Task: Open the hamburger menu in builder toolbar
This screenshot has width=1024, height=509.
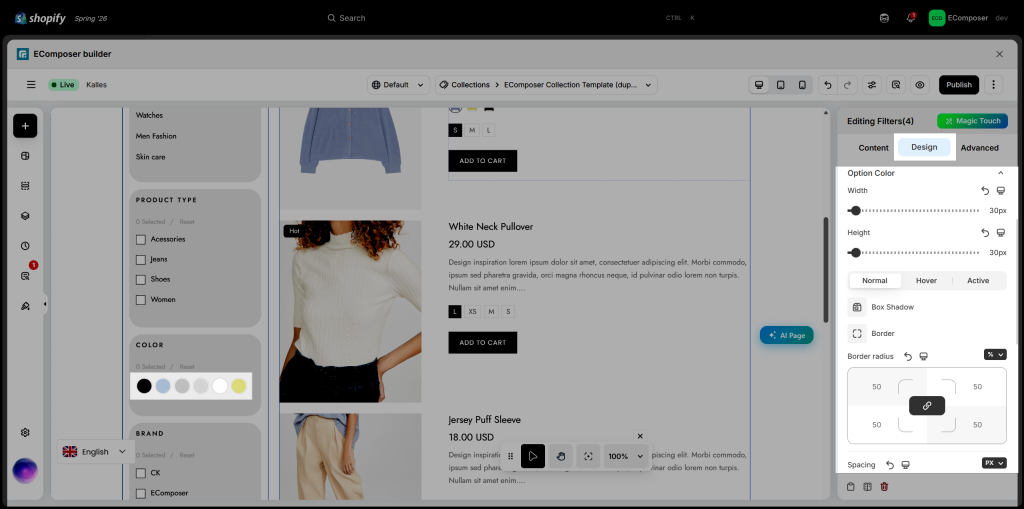Action: pyautogui.click(x=31, y=84)
